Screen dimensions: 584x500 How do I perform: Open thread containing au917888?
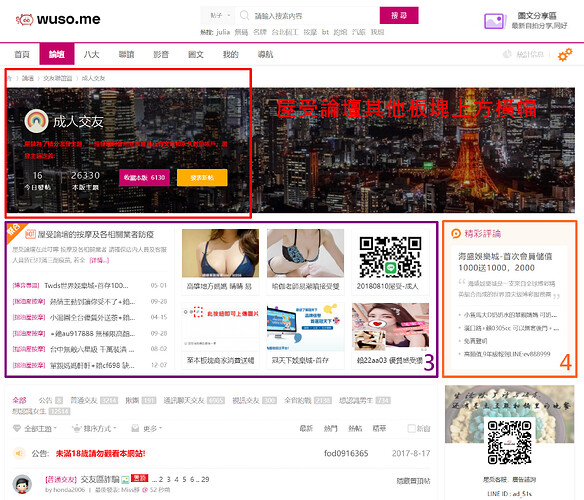point(92,333)
